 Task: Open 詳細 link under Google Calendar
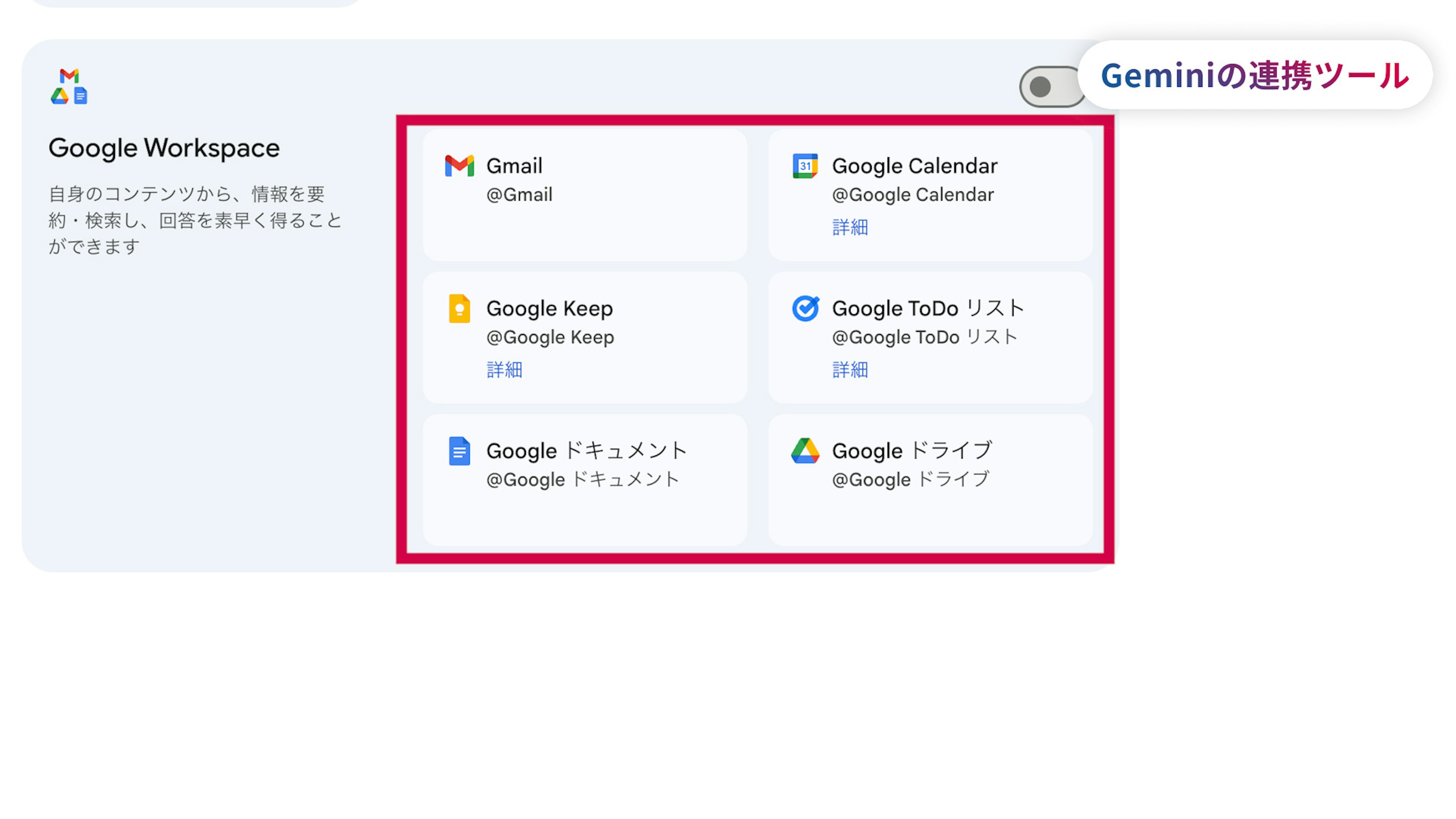[849, 227]
